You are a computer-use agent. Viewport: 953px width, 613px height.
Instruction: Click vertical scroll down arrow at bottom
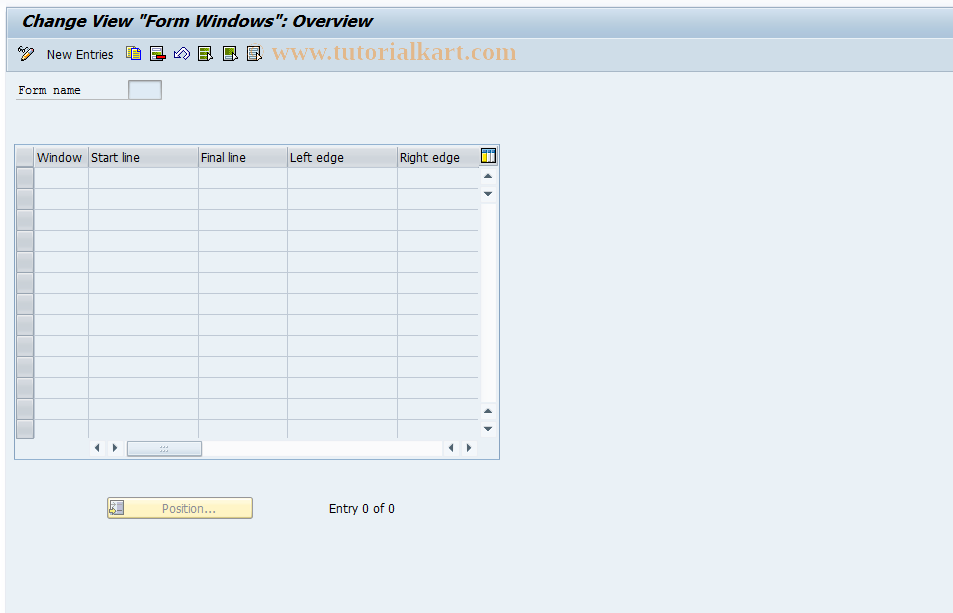(488, 429)
